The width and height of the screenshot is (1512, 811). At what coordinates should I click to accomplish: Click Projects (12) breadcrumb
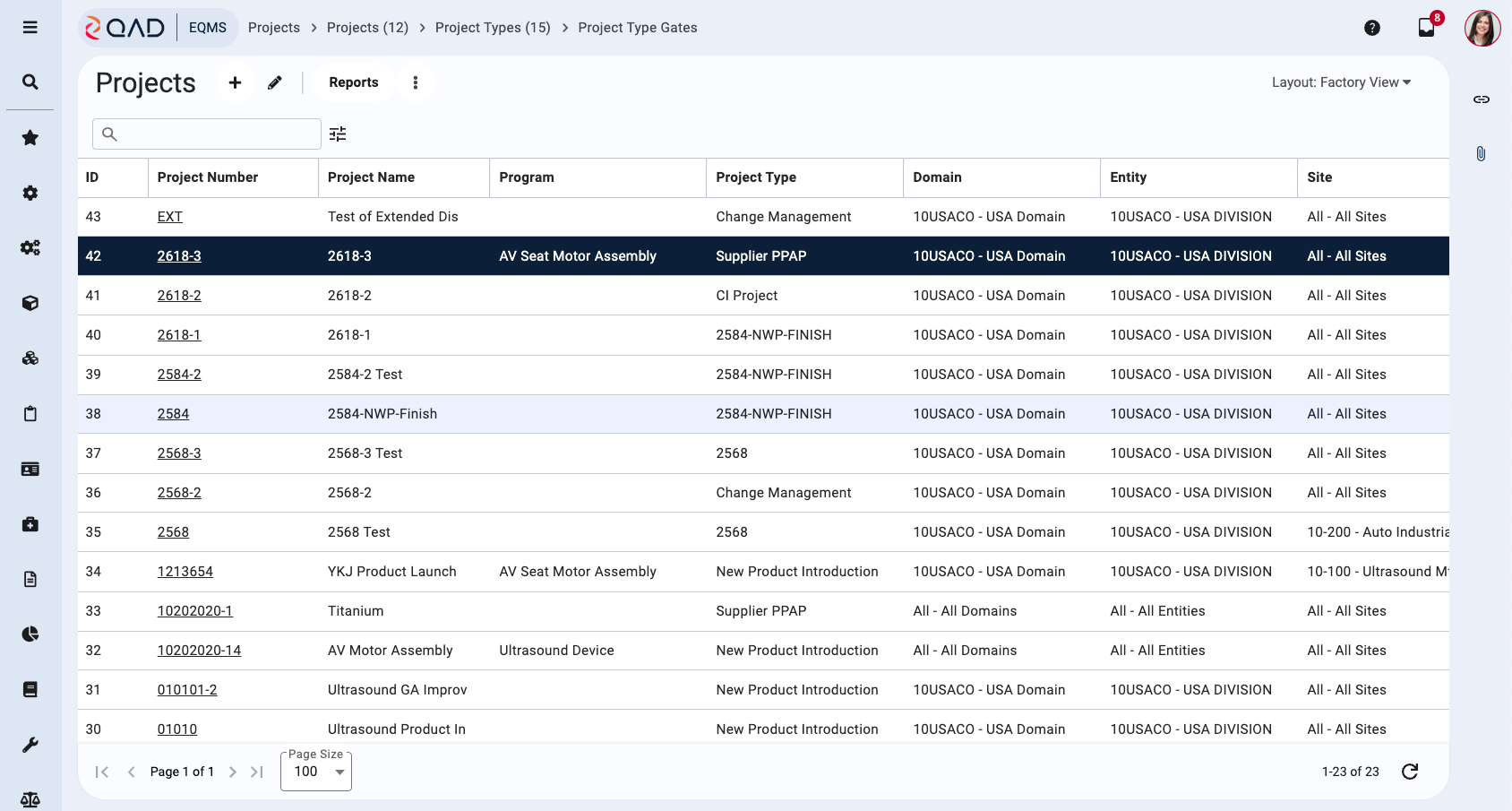click(367, 28)
